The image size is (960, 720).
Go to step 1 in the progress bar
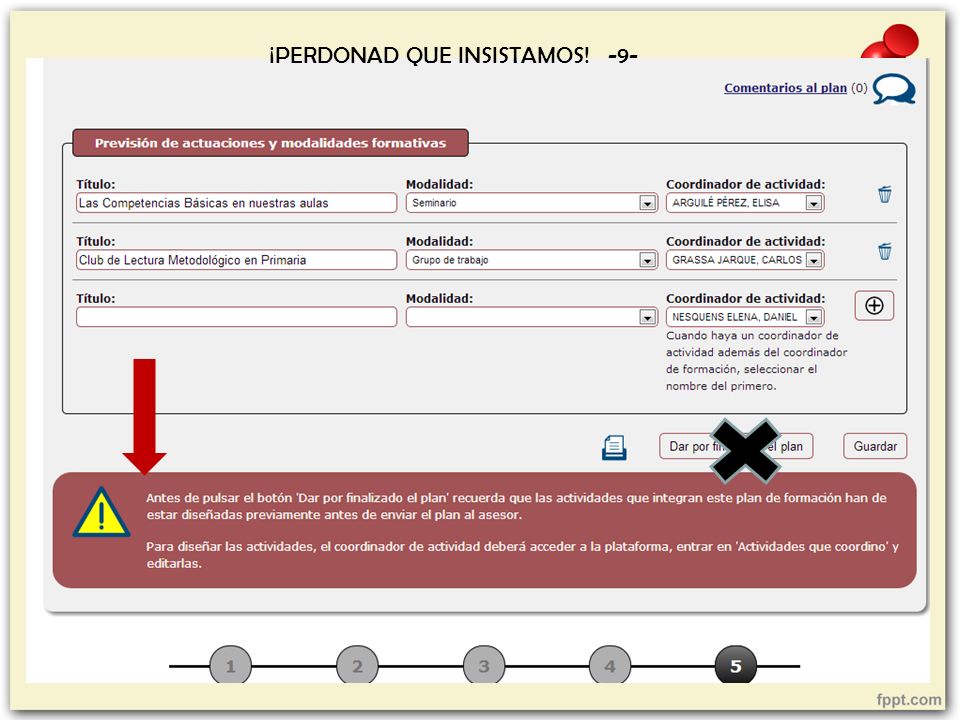point(230,666)
